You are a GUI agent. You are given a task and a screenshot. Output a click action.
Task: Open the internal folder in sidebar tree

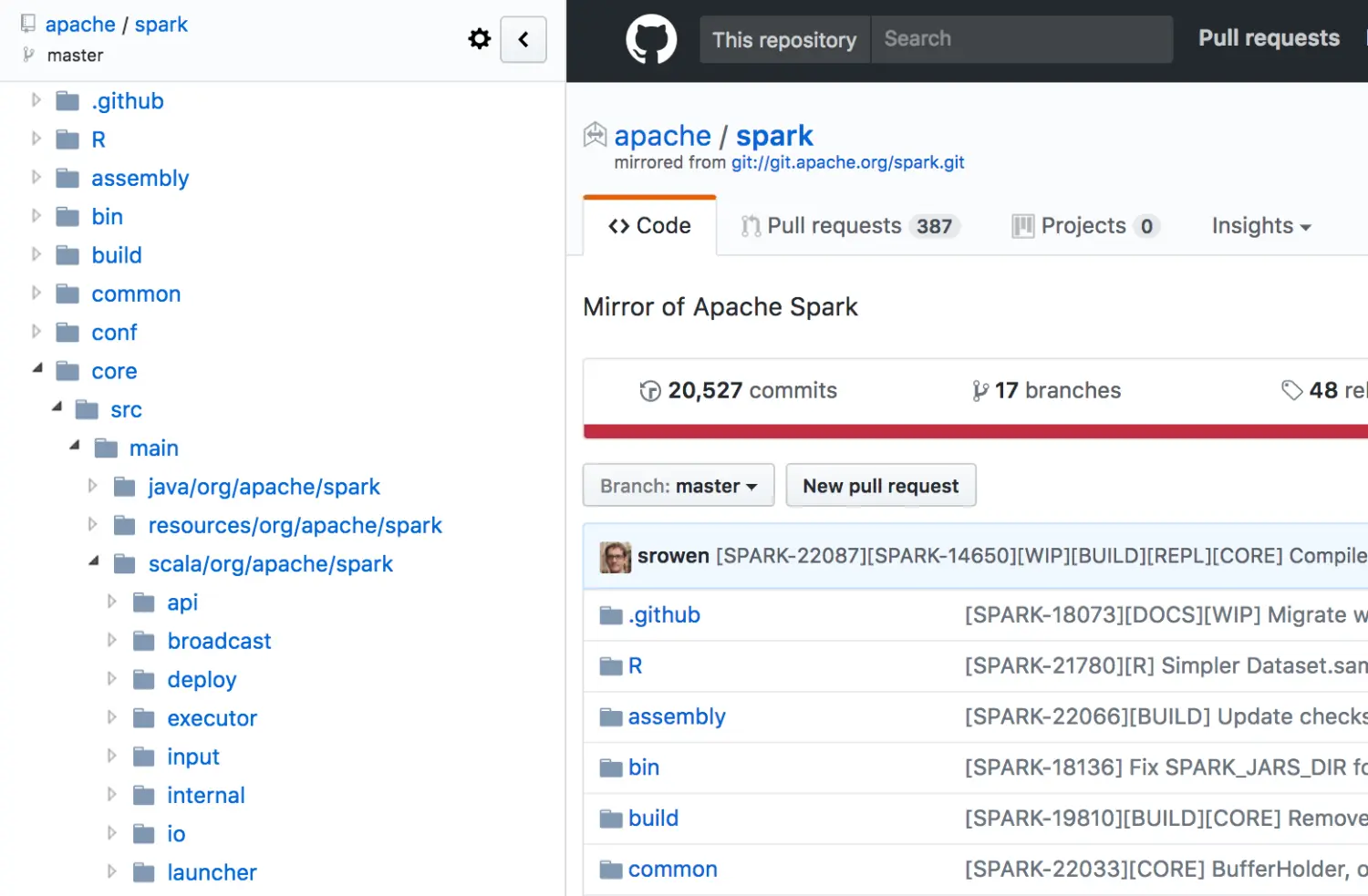(x=206, y=796)
